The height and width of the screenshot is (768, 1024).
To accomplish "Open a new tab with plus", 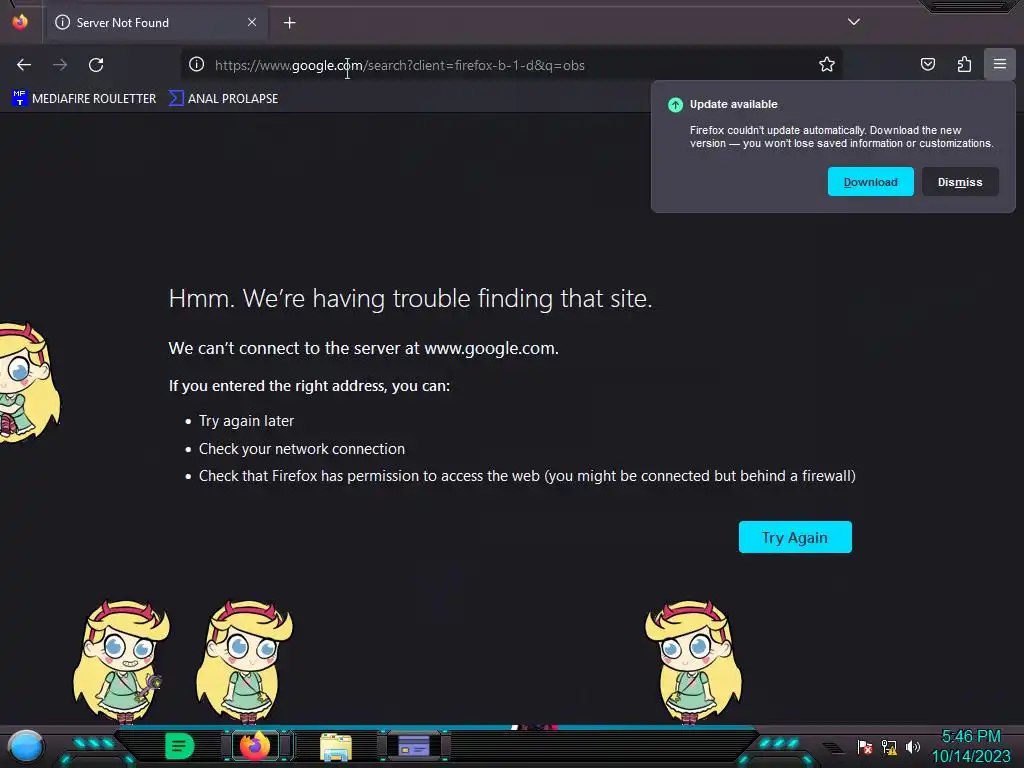I will click(x=289, y=23).
